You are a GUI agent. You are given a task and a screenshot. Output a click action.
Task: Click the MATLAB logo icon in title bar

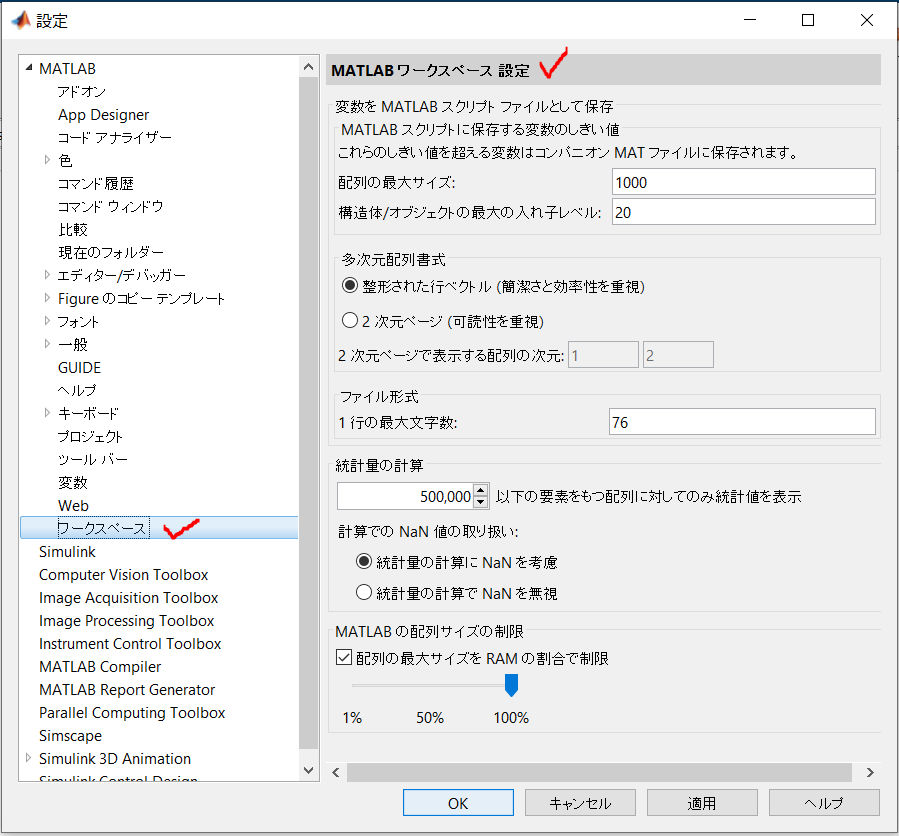pos(21,21)
